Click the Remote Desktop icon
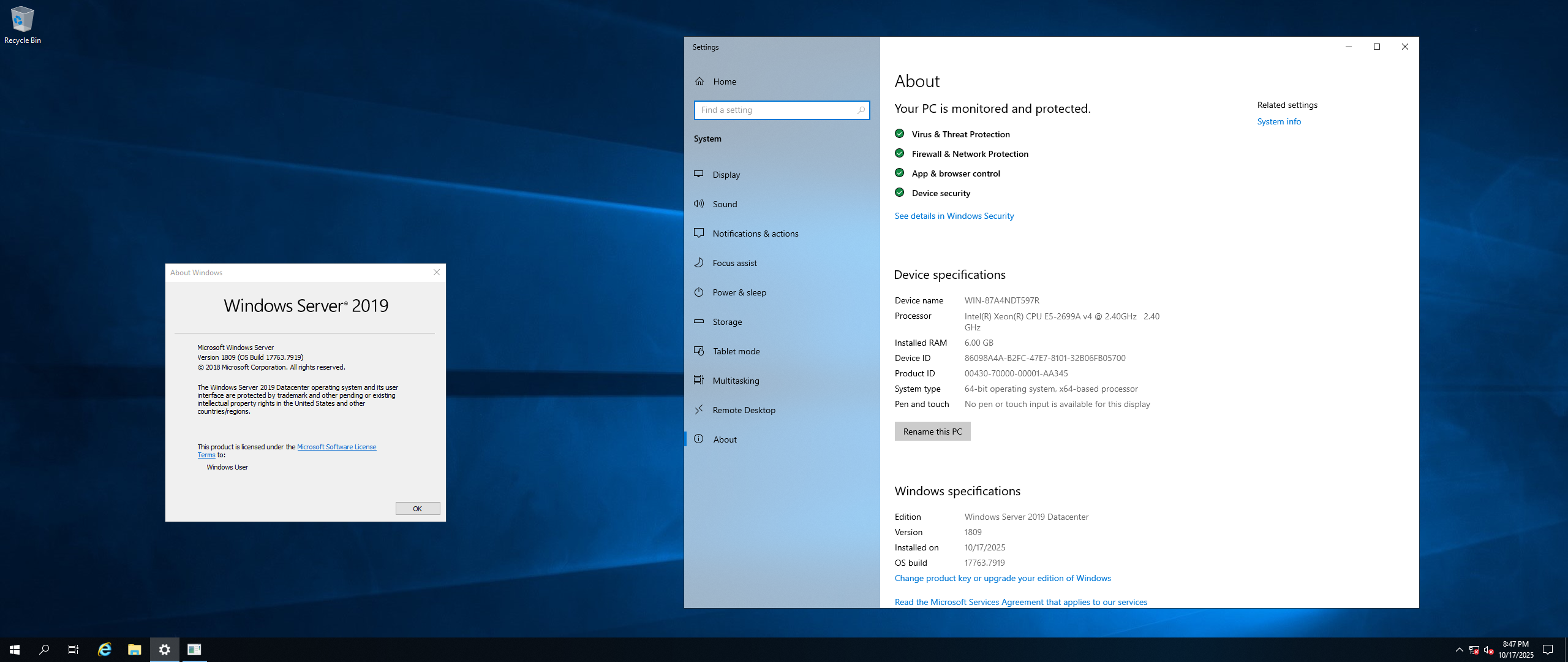 [698, 410]
